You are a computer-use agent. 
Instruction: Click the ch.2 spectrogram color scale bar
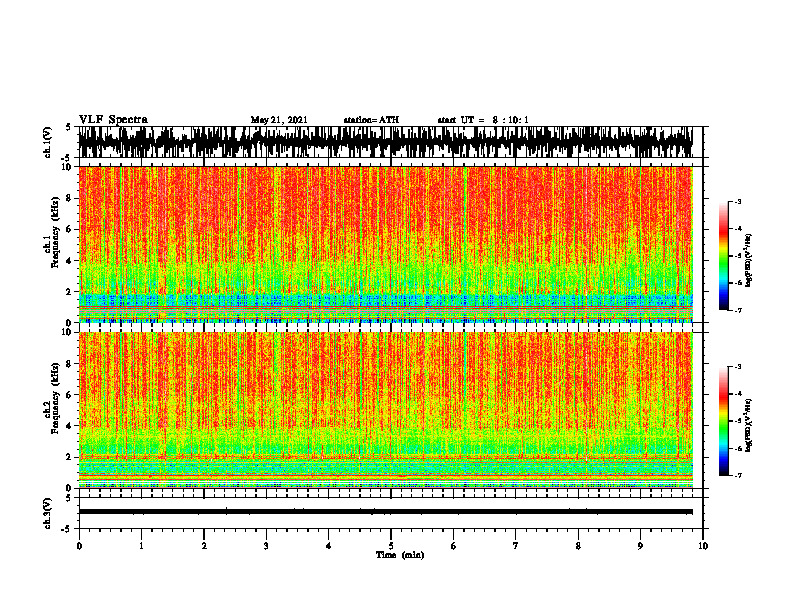coord(724,421)
